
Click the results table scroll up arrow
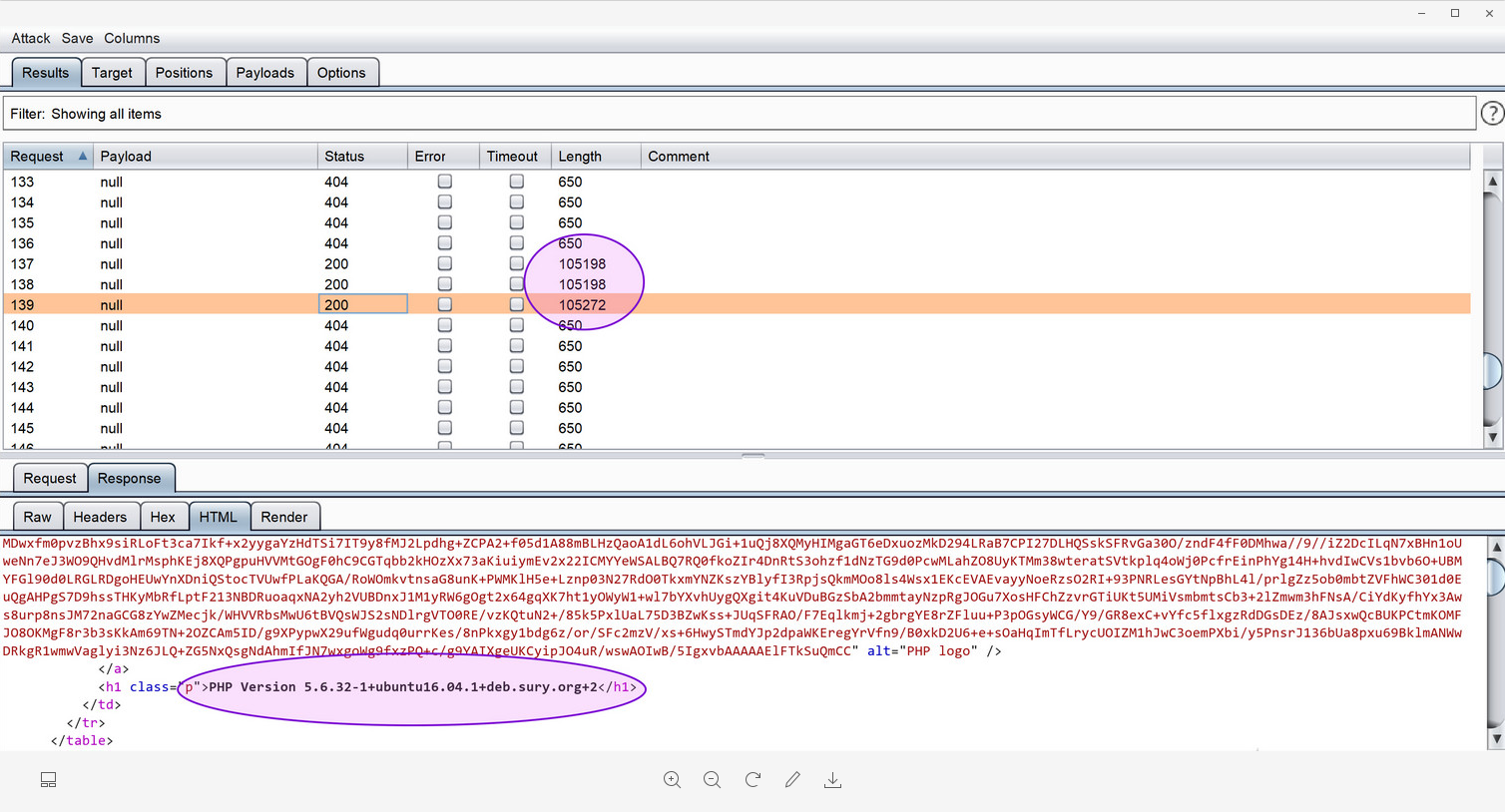pyautogui.click(x=1493, y=182)
